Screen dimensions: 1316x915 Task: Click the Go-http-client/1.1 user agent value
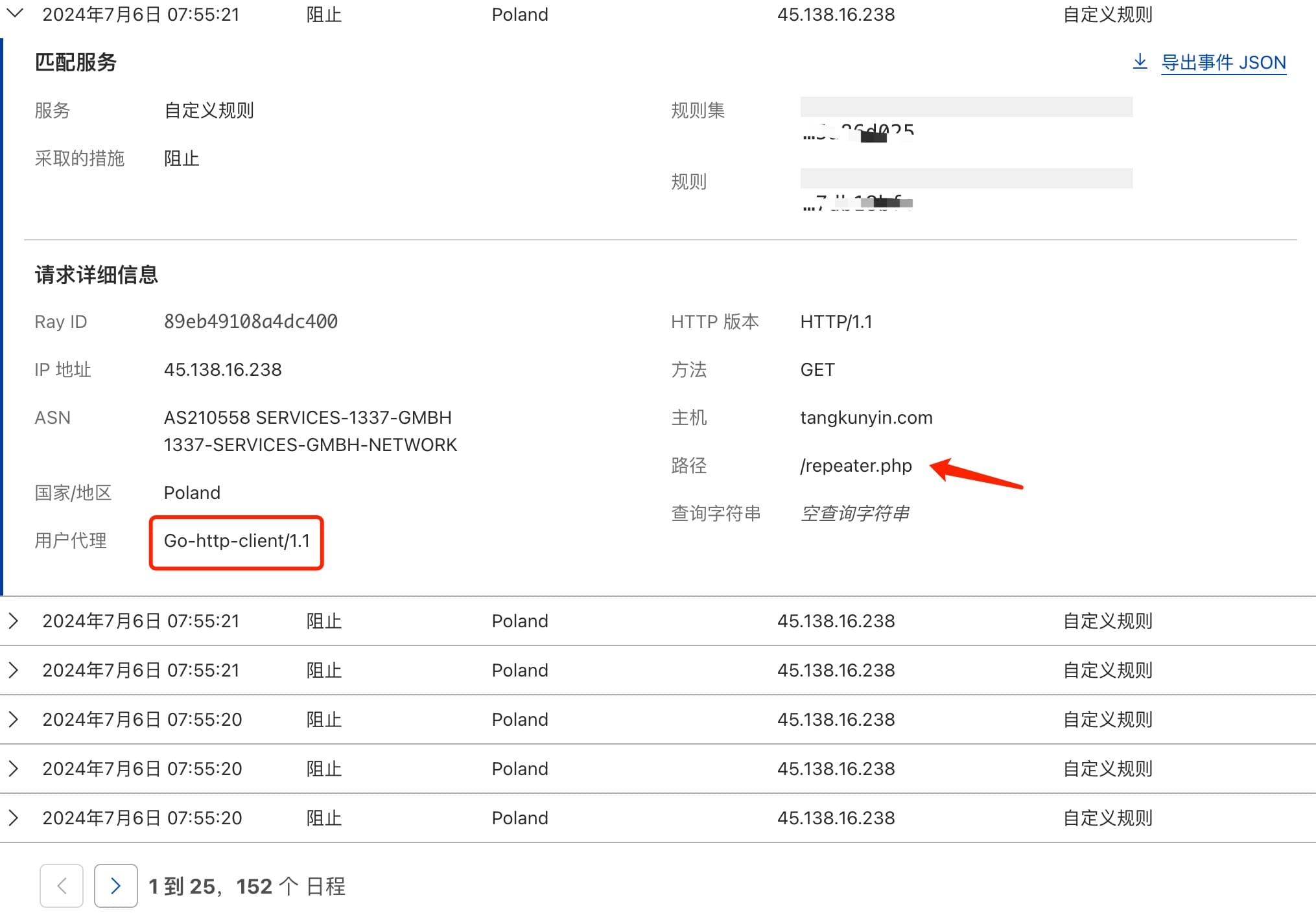[x=237, y=541]
